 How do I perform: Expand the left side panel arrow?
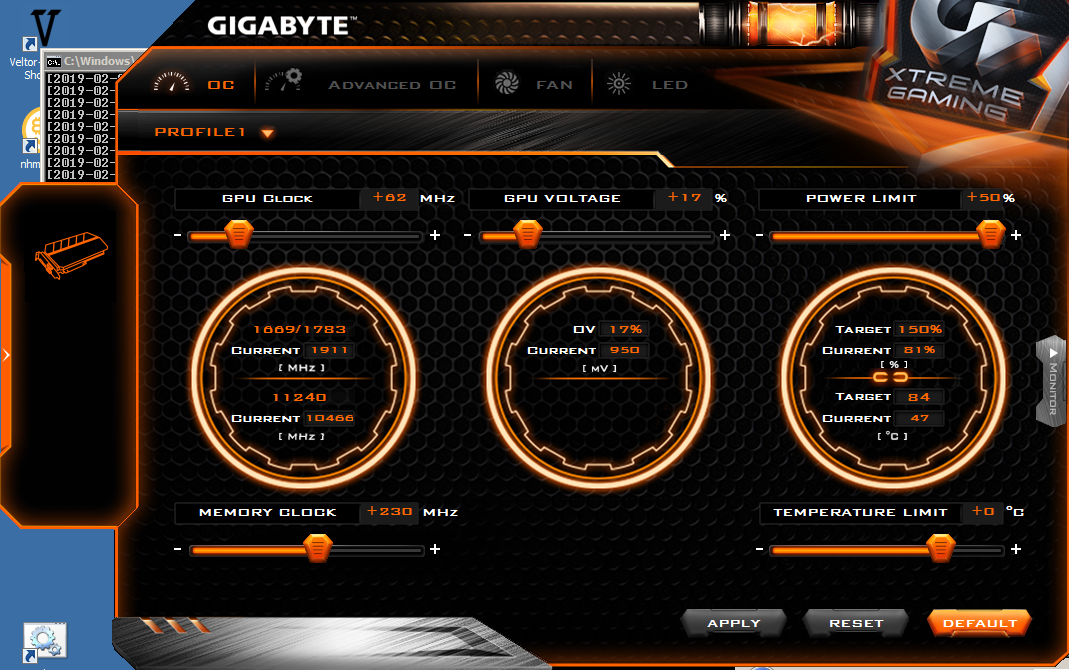[6, 355]
